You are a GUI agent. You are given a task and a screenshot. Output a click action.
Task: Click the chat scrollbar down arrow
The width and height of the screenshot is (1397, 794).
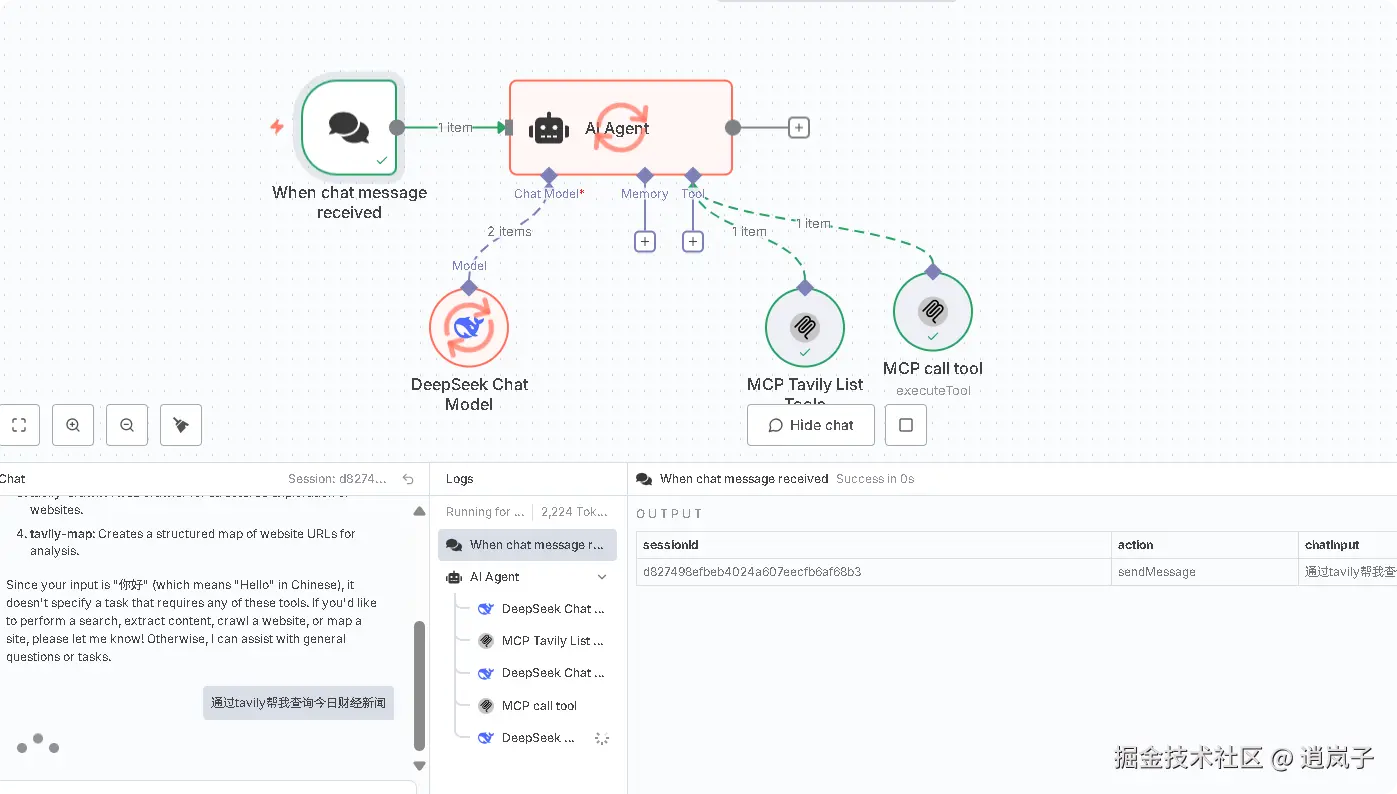tap(419, 766)
